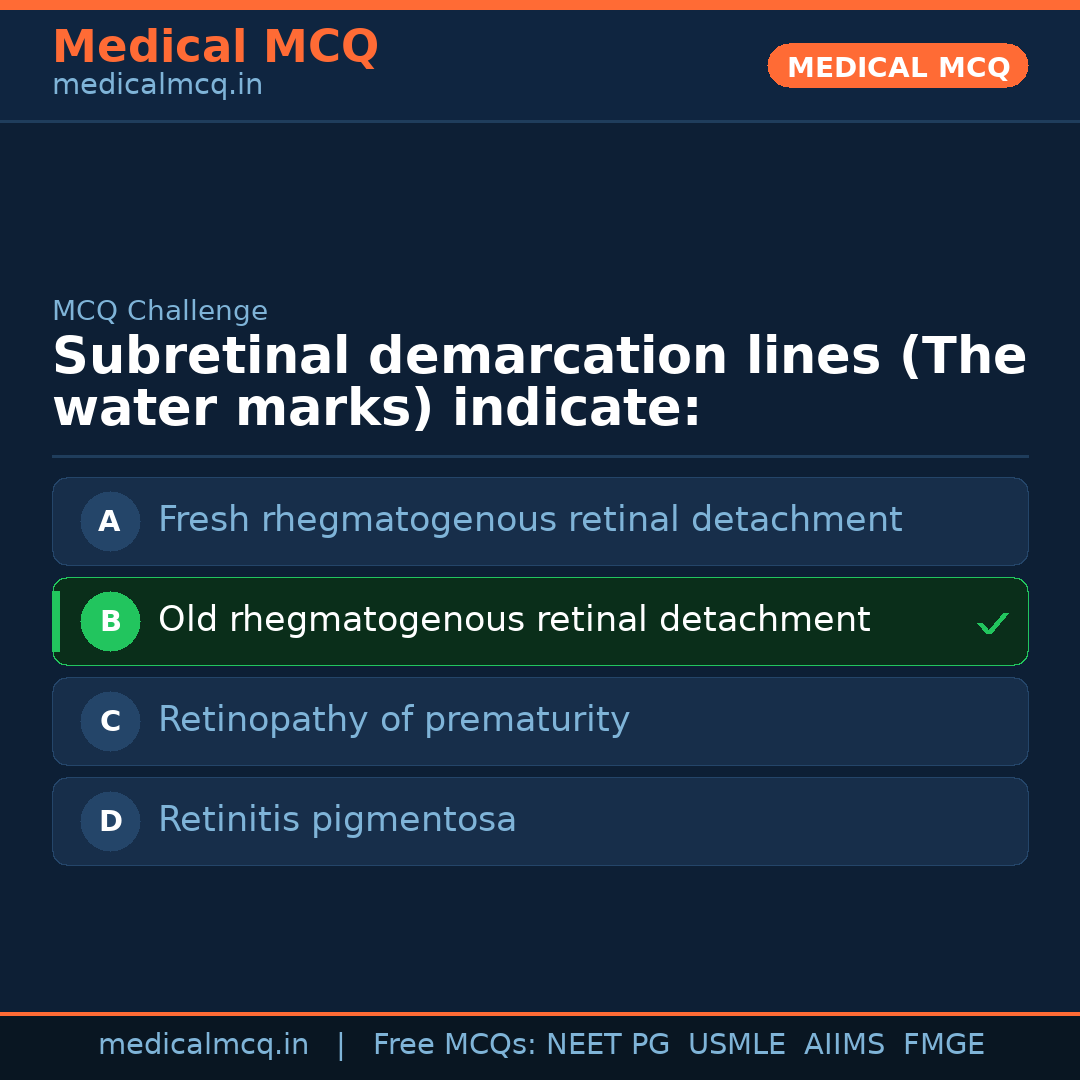
Task: Select the green letter B circle
Action: tap(110, 621)
